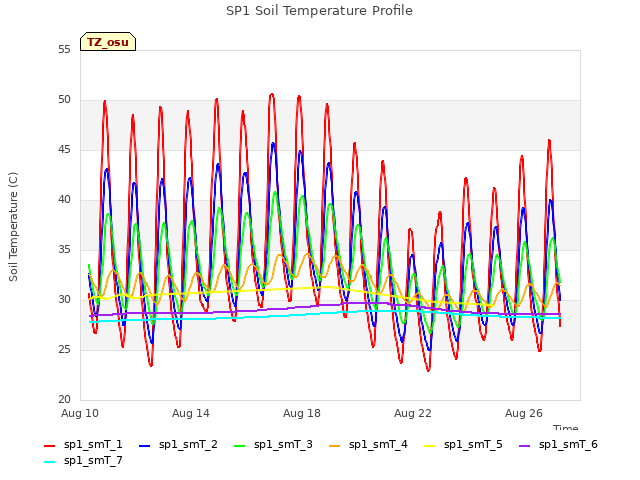Click the 50 y-axis tick label
The height and width of the screenshot is (480, 640).
point(64,100)
